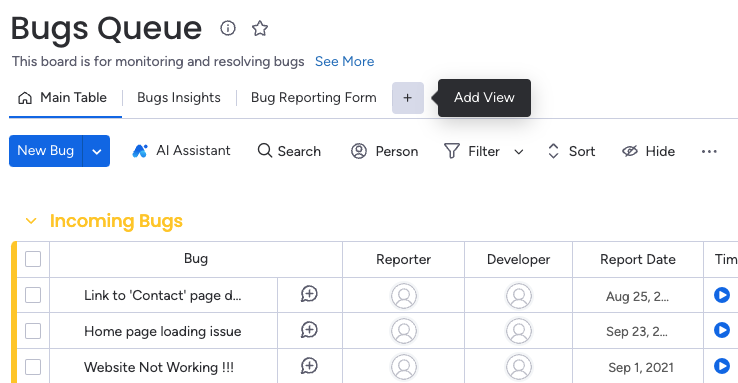Click the Bugs Queue board title
Viewport: 738px width, 383px height.
coord(106,29)
